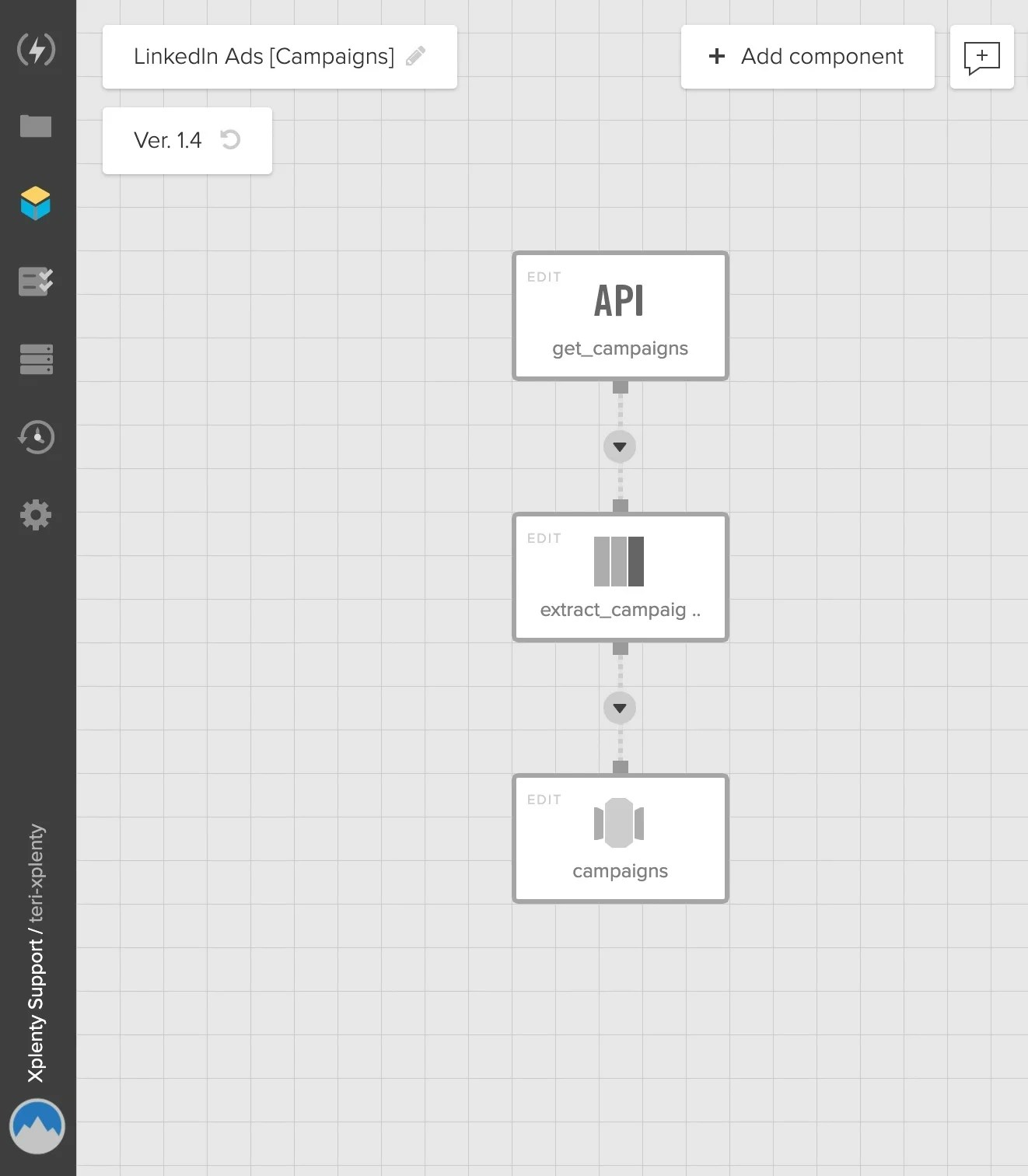
Task: Select the packages cube icon in sidebar
Action: [x=36, y=204]
